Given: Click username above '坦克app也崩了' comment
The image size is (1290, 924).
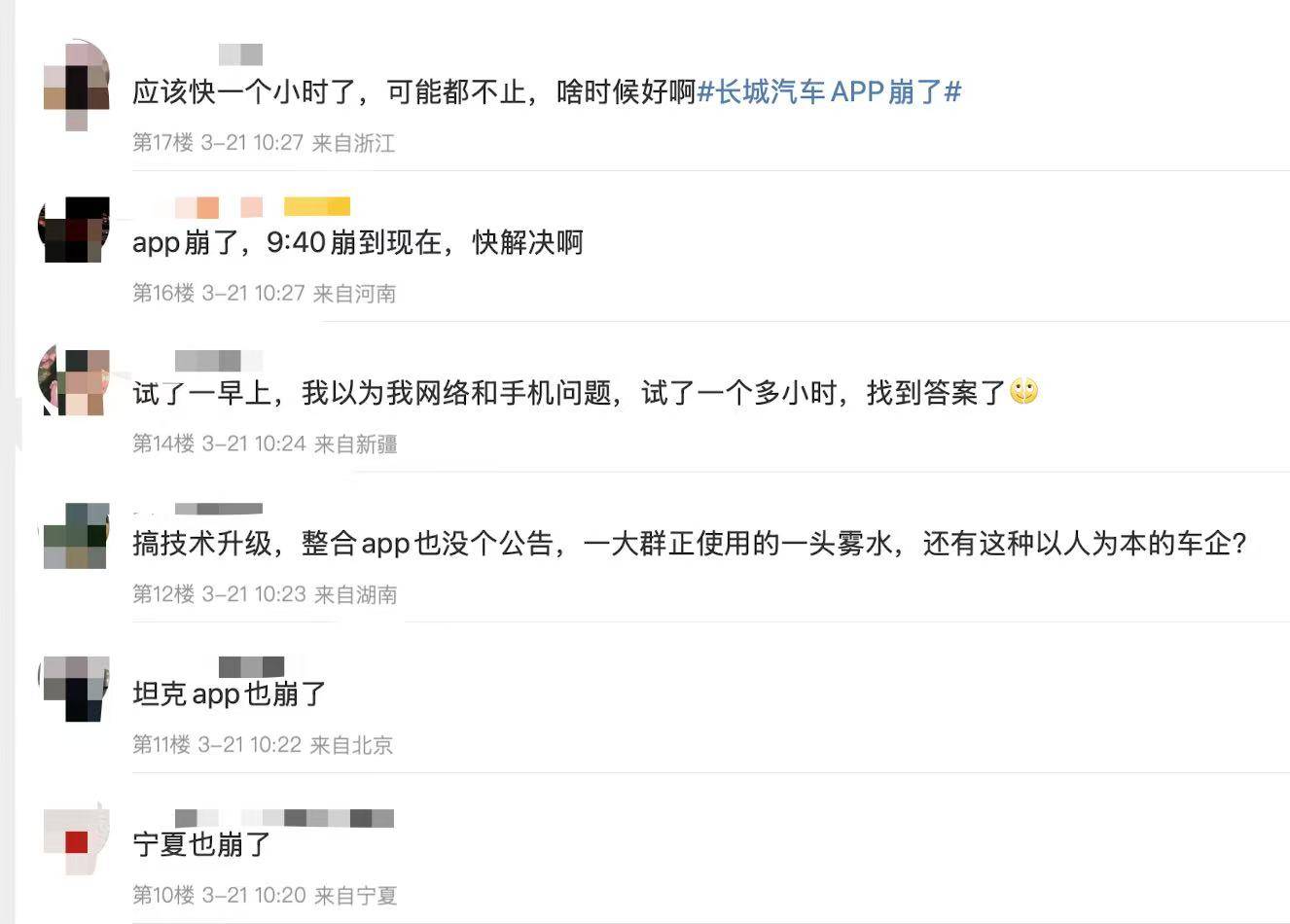Looking at the screenshot, I should click(251, 667).
